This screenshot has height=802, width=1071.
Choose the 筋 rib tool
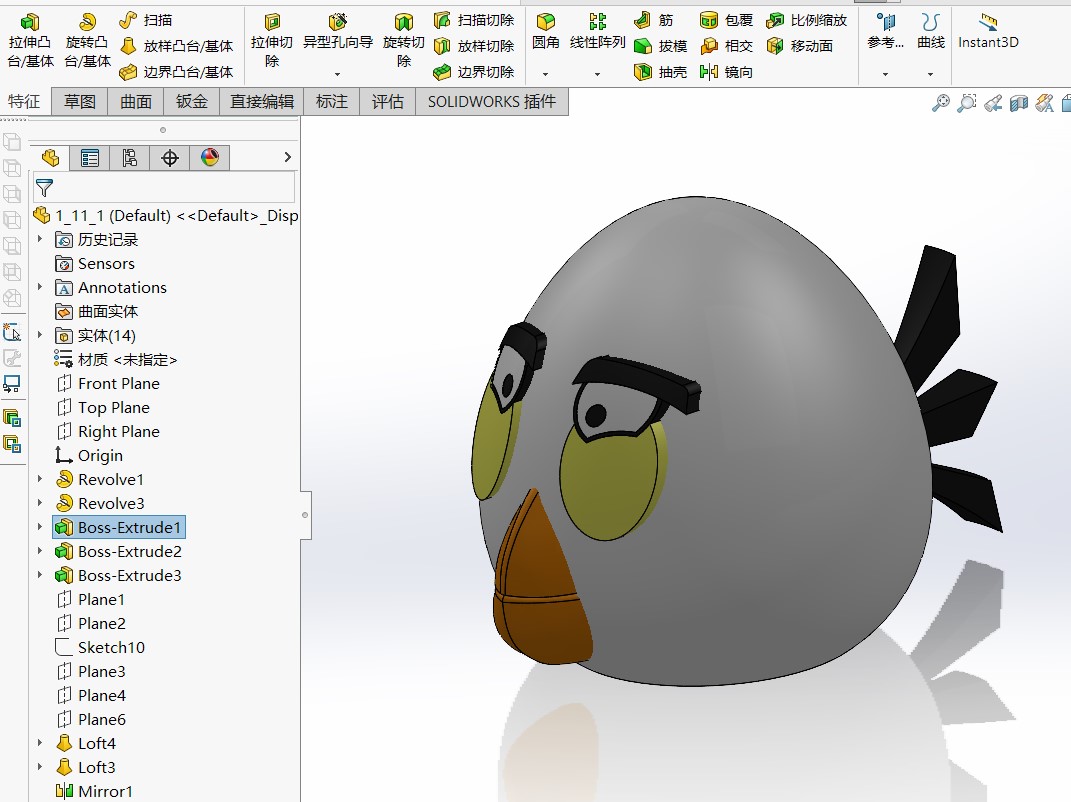point(654,20)
